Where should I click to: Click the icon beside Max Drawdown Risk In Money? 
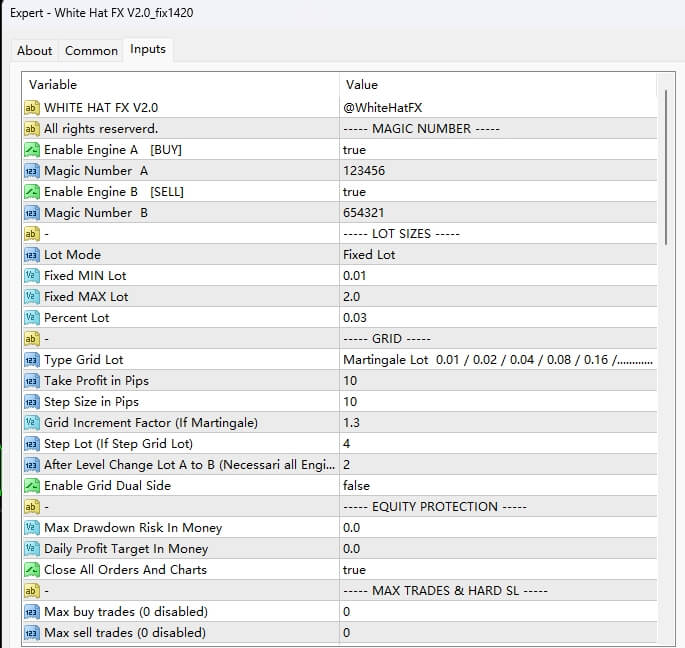(31, 528)
